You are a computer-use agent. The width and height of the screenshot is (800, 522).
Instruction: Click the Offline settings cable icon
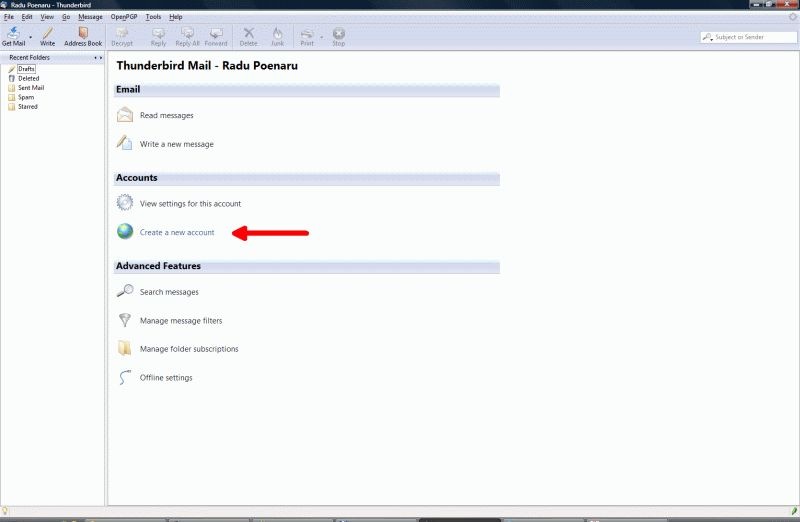tap(124, 377)
